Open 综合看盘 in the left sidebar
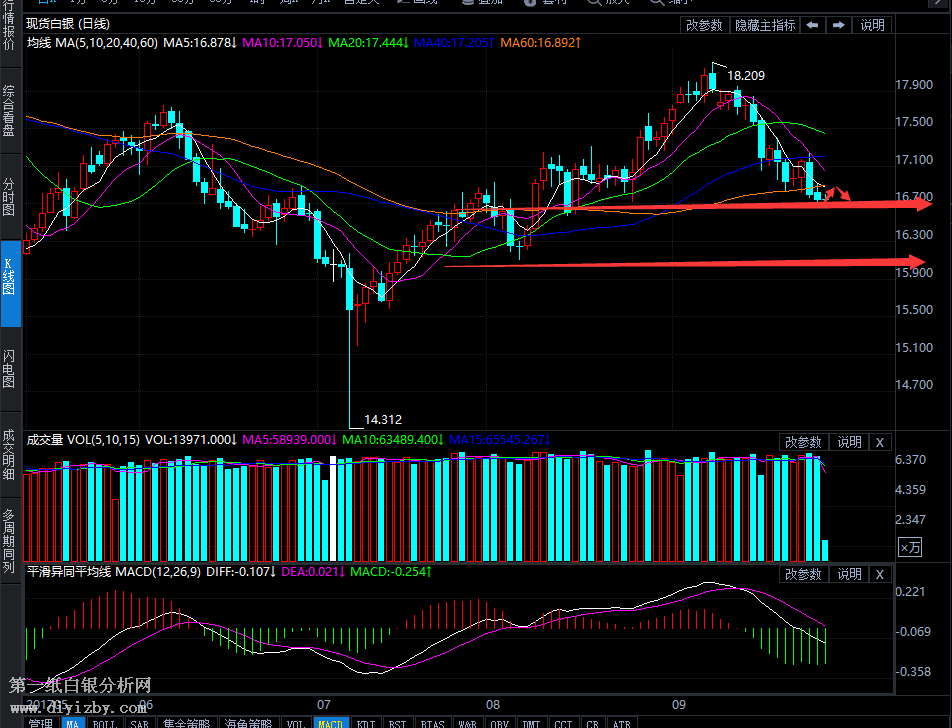 coord(9,110)
